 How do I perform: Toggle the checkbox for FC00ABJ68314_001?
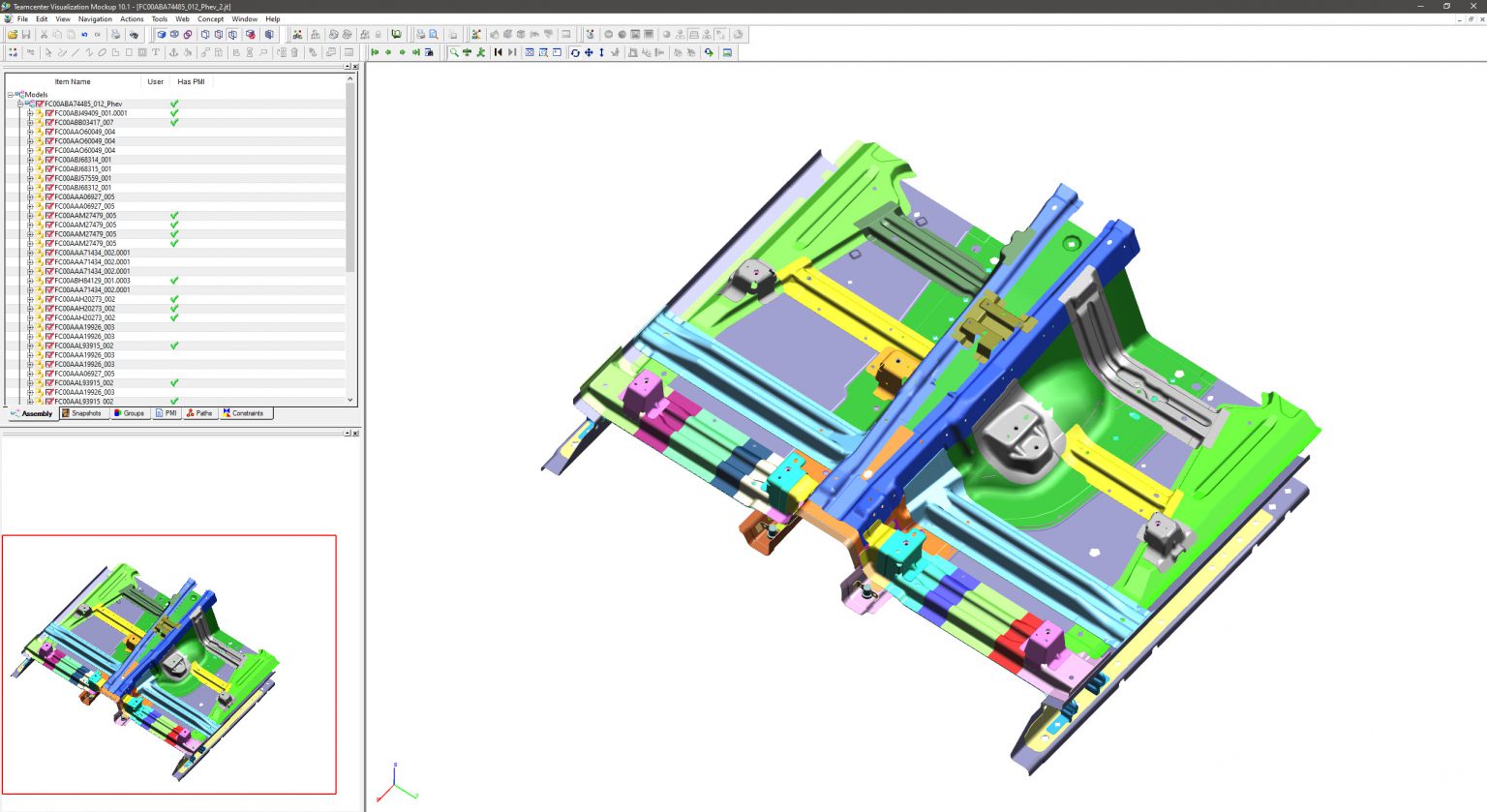click(x=50, y=160)
